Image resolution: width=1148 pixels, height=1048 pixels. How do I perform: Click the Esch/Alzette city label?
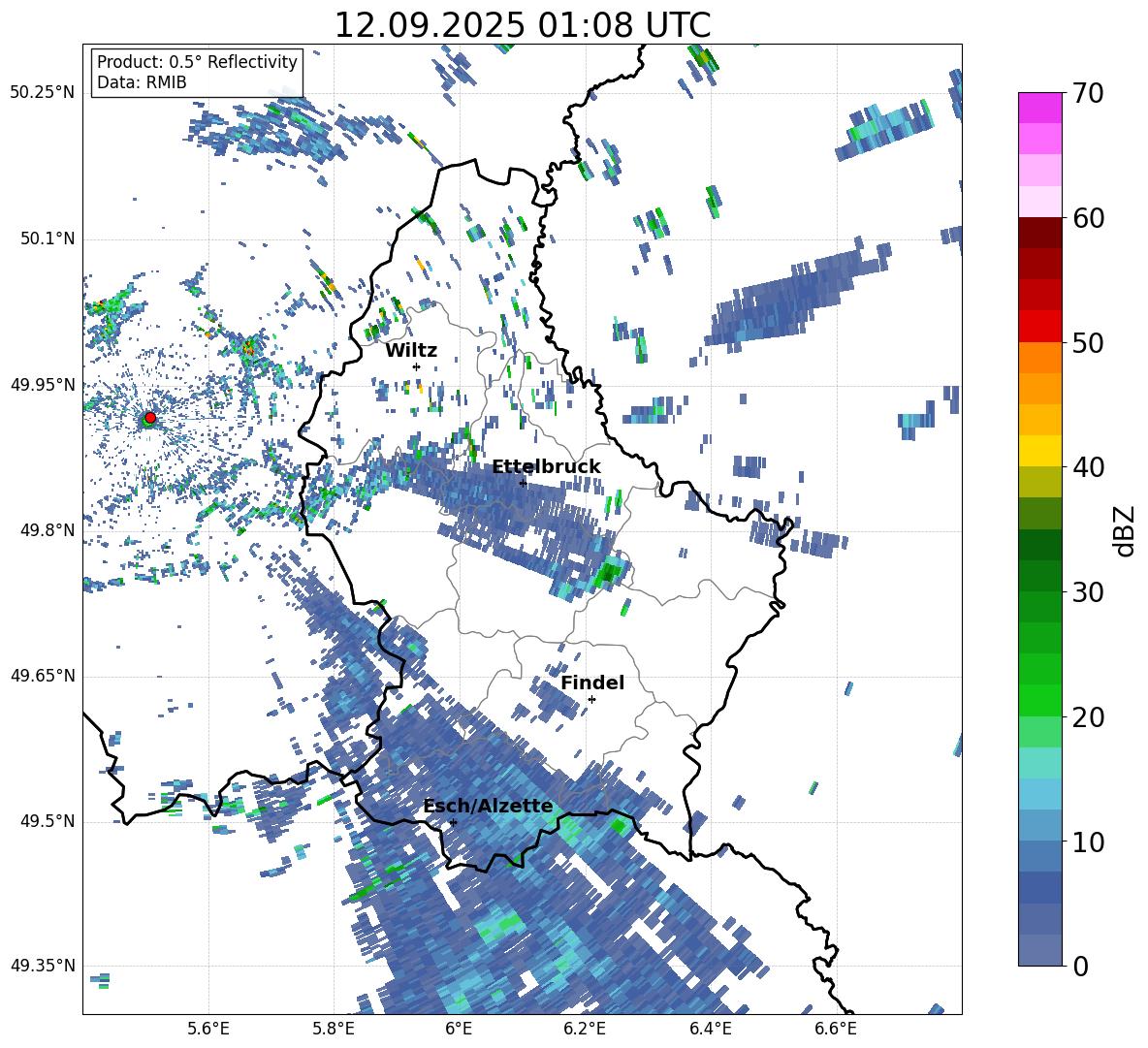pos(489,806)
